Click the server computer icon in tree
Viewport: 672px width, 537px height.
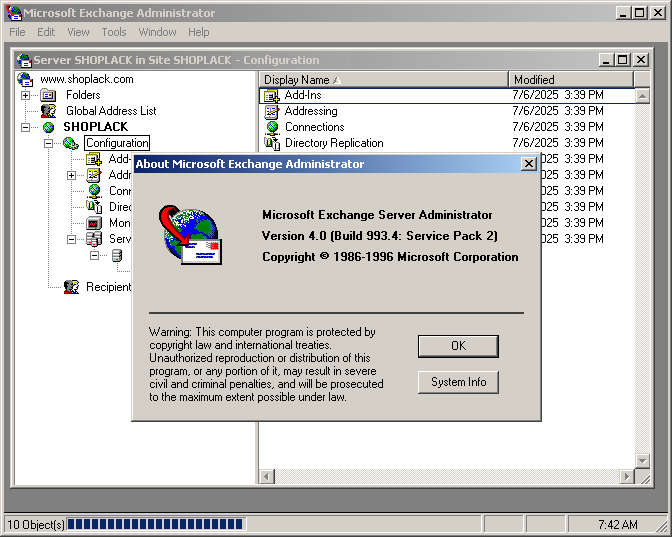(117, 255)
